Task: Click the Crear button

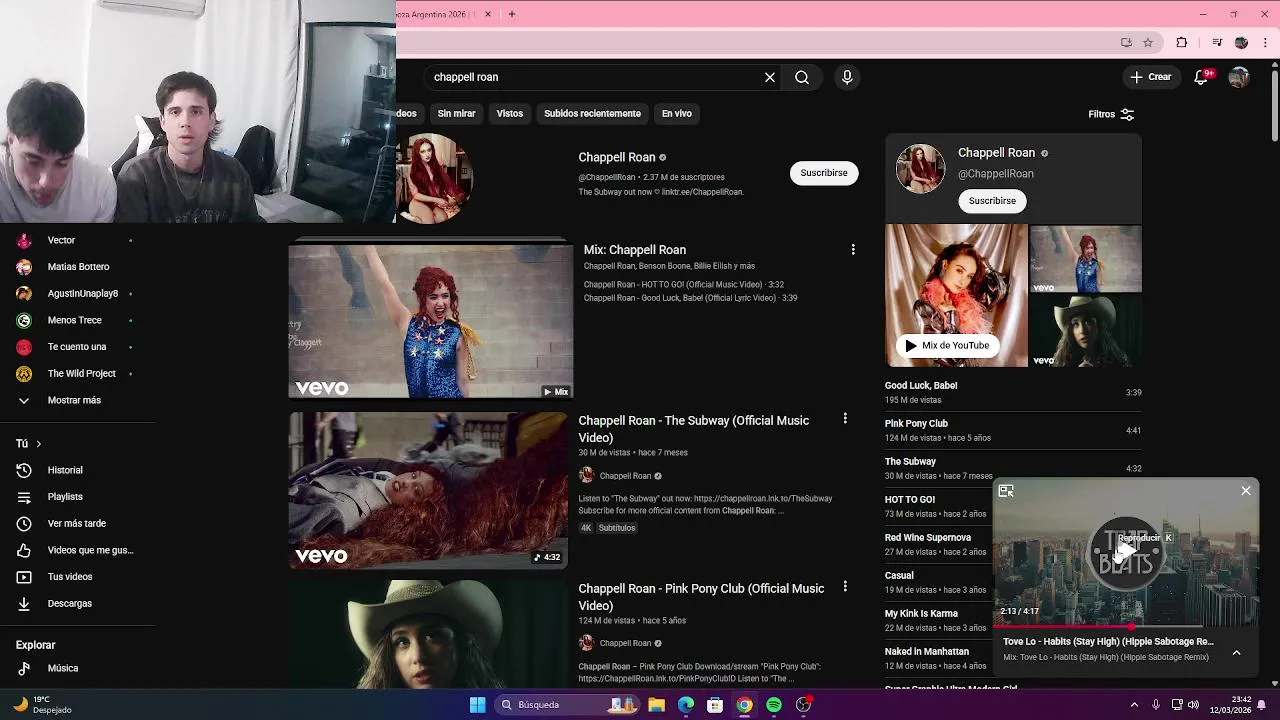Action: coord(1151,77)
